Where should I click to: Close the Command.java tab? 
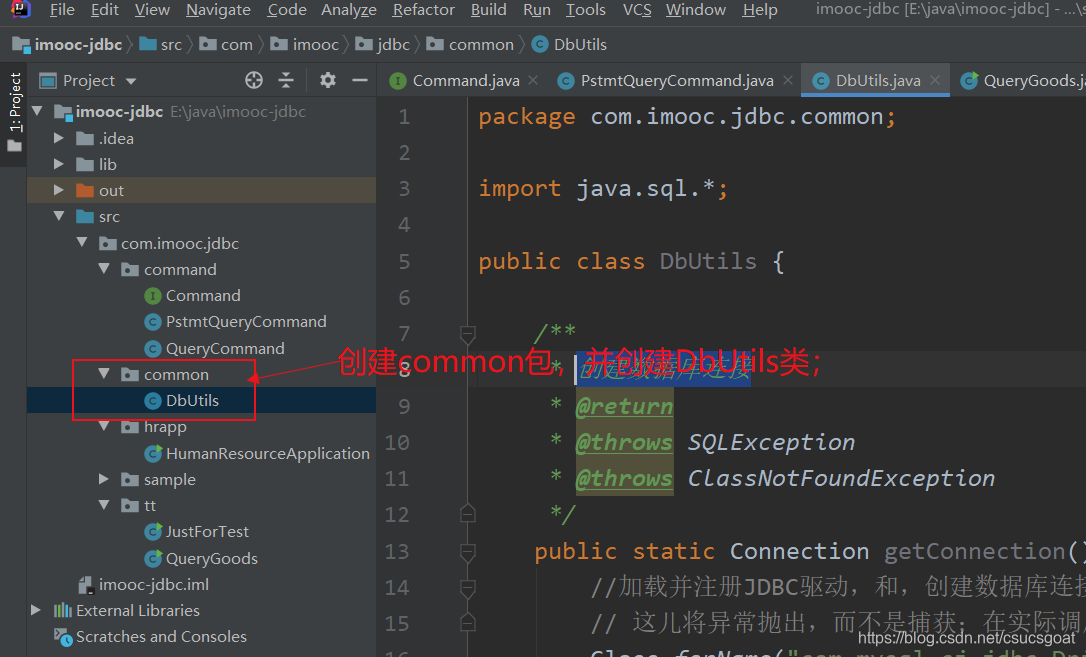tap(533, 80)
